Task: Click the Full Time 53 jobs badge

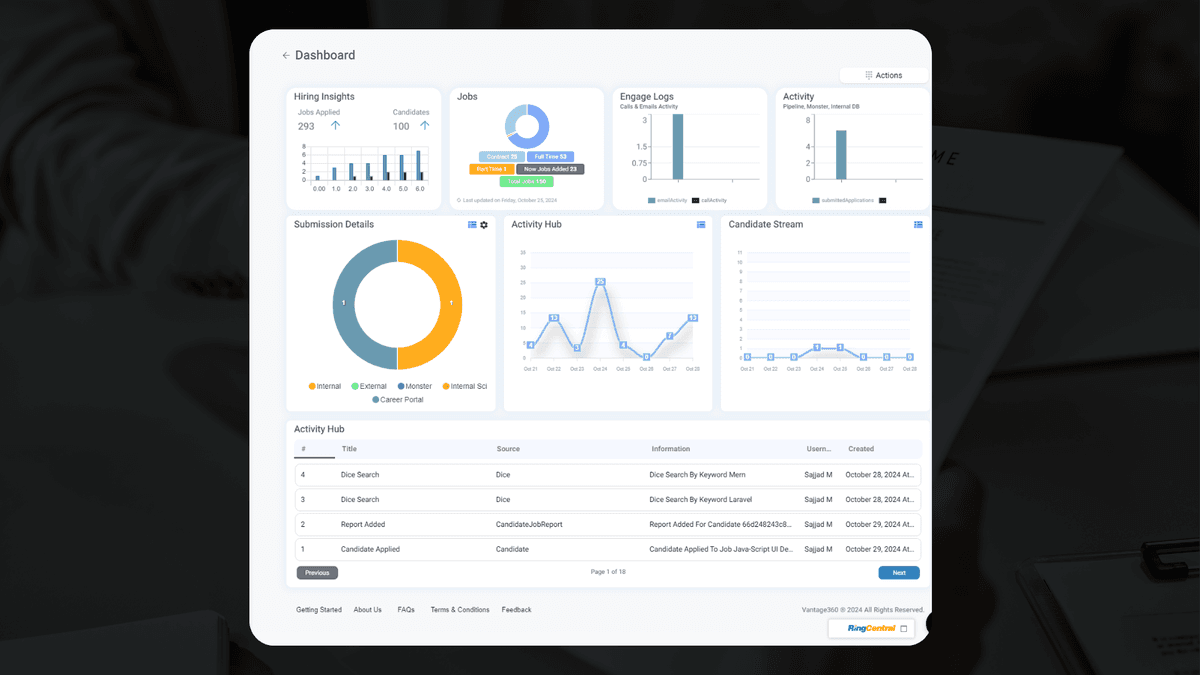Action: tap(549, 157)
